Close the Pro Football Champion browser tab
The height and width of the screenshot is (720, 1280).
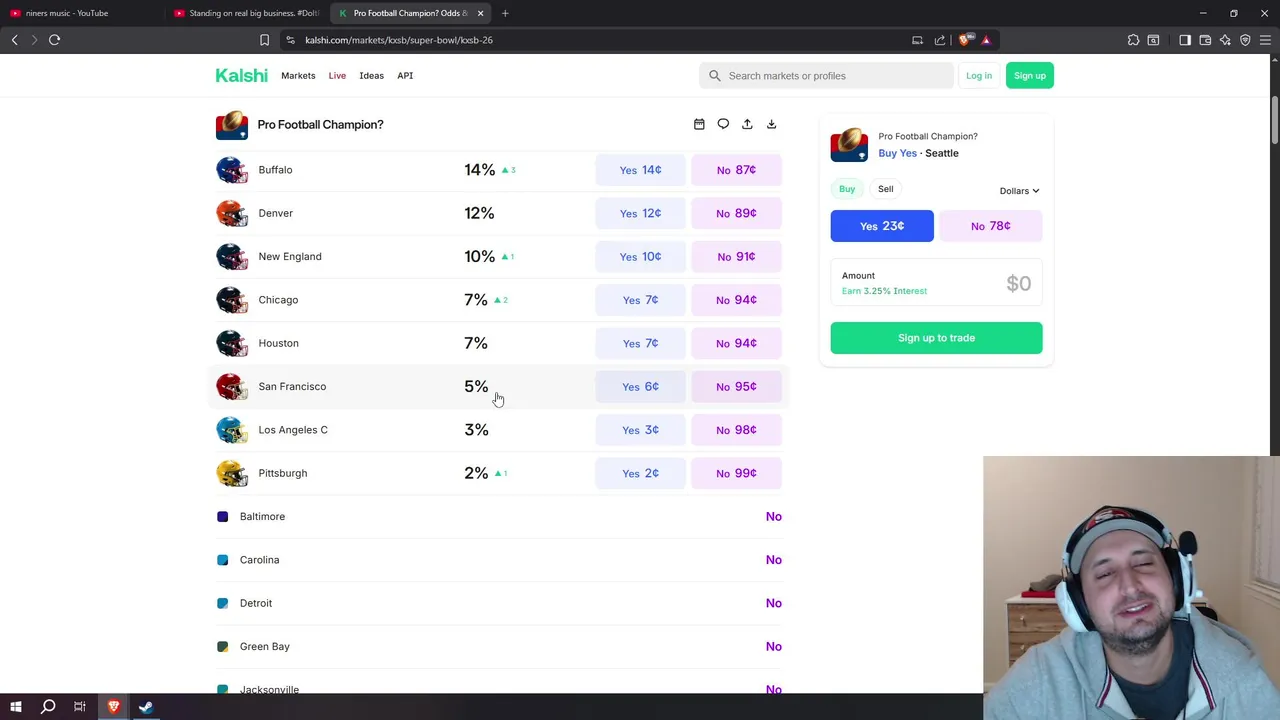pos(480,13)
